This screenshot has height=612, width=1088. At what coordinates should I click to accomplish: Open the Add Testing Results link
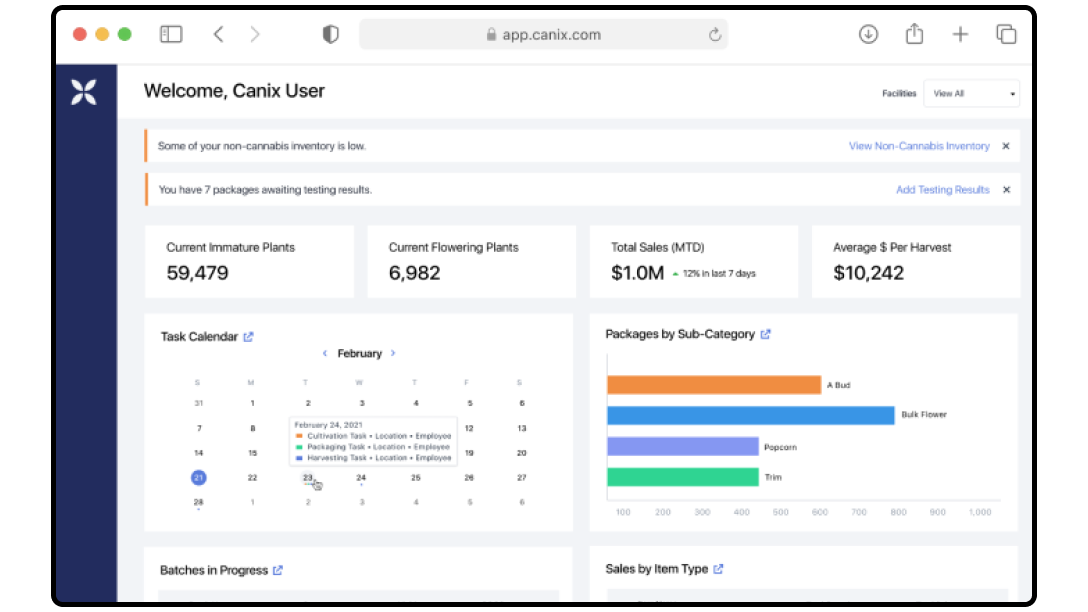(x=942, y=189)
